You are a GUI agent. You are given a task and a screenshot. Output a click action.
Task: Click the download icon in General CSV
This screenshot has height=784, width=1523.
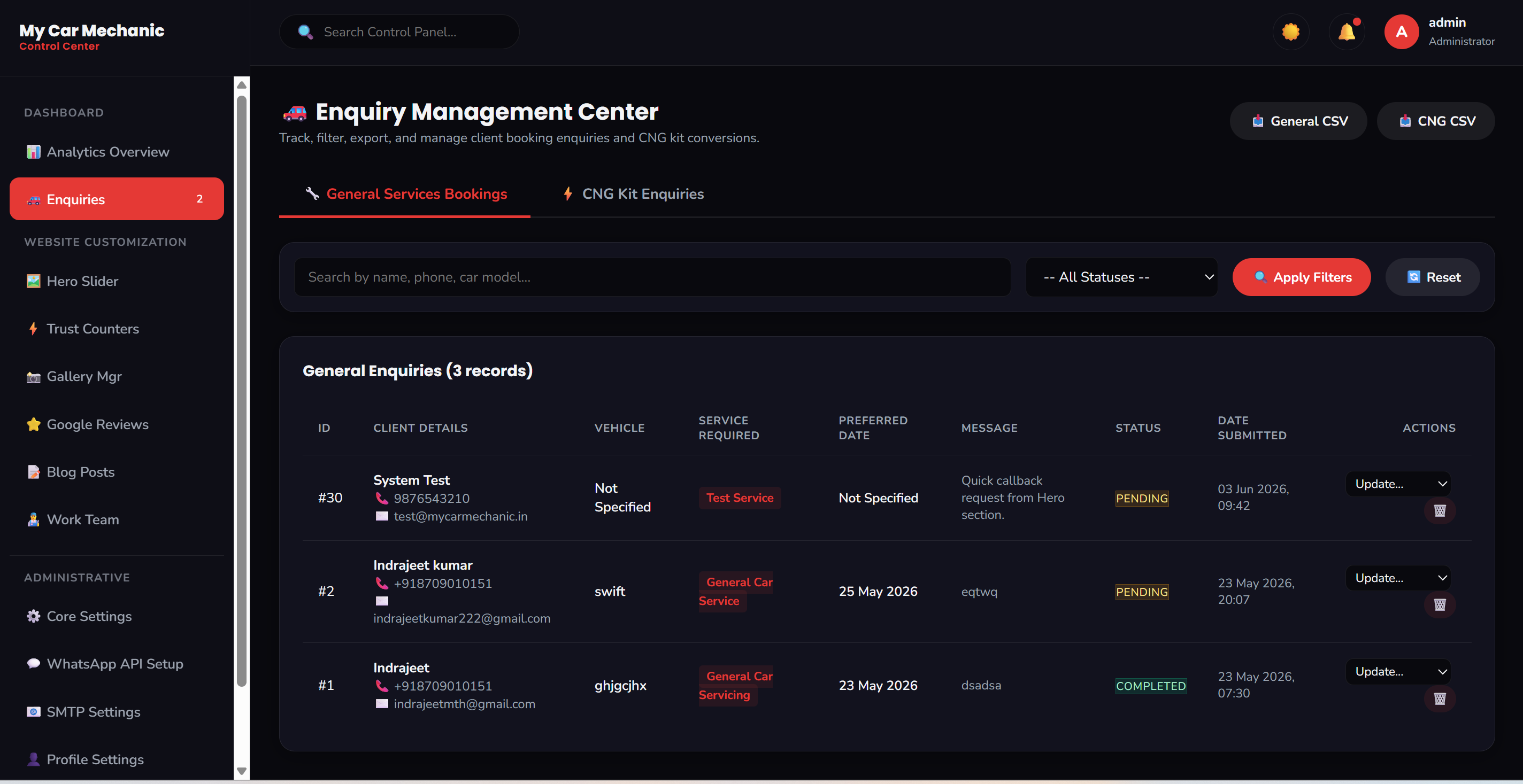tap(1258, 121)
